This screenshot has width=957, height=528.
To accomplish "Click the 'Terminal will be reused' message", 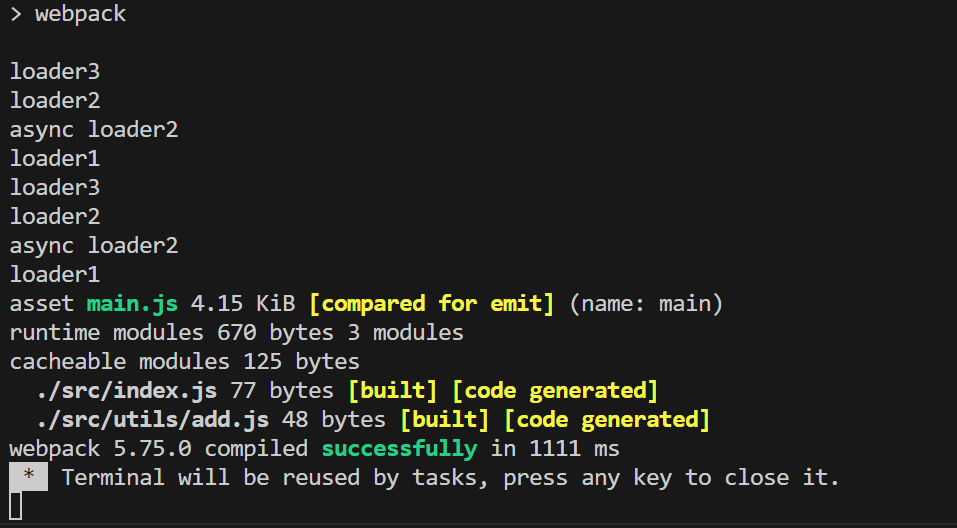I will point(450,477).
